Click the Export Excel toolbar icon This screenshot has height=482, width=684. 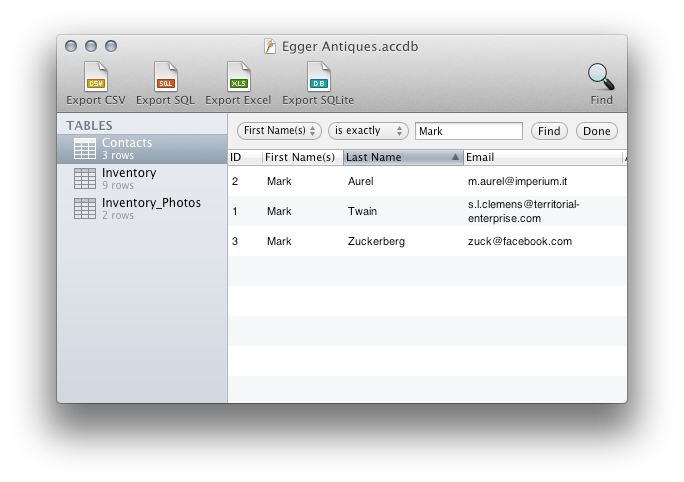click(x=238, y=77)
